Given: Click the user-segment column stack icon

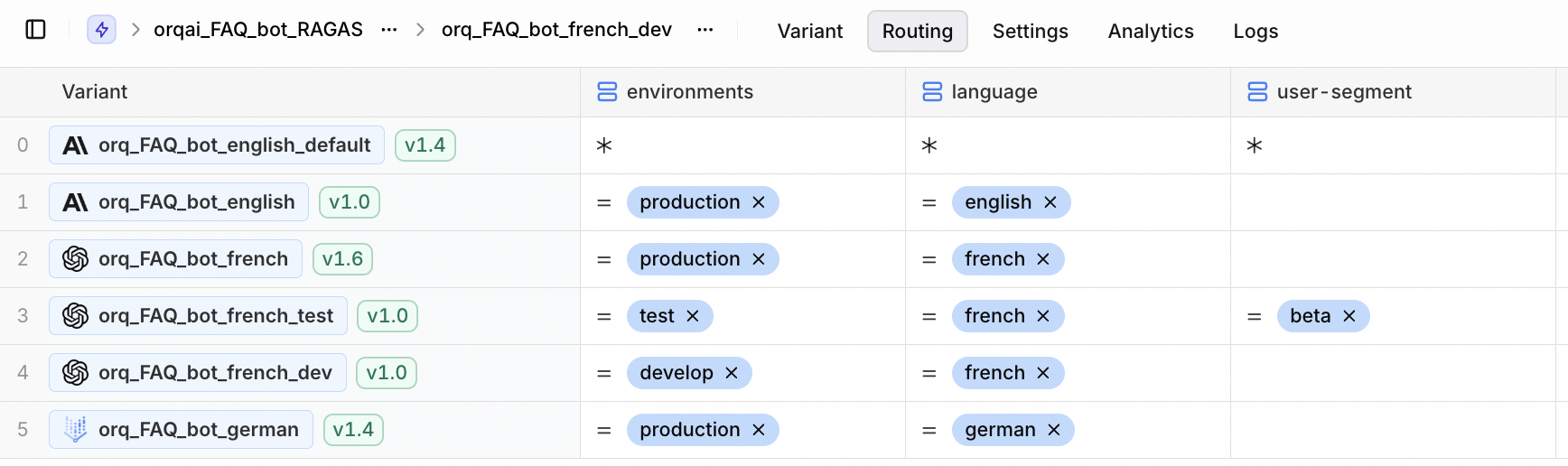Looking at the screenshot, I should click(1257, 92).
